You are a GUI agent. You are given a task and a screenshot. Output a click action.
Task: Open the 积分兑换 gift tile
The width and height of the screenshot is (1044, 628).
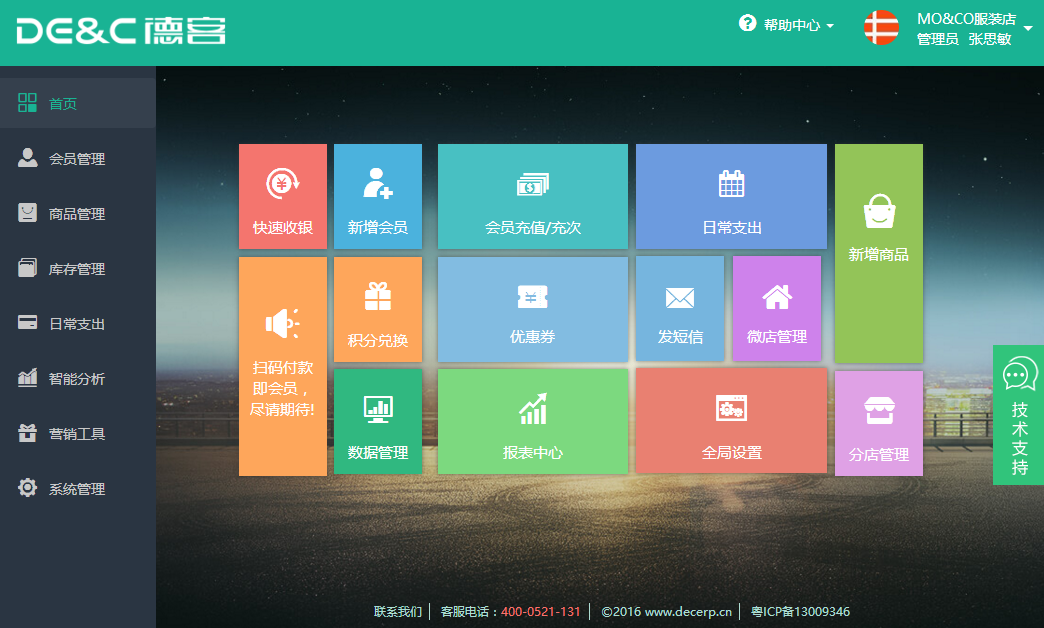(378, 310)
